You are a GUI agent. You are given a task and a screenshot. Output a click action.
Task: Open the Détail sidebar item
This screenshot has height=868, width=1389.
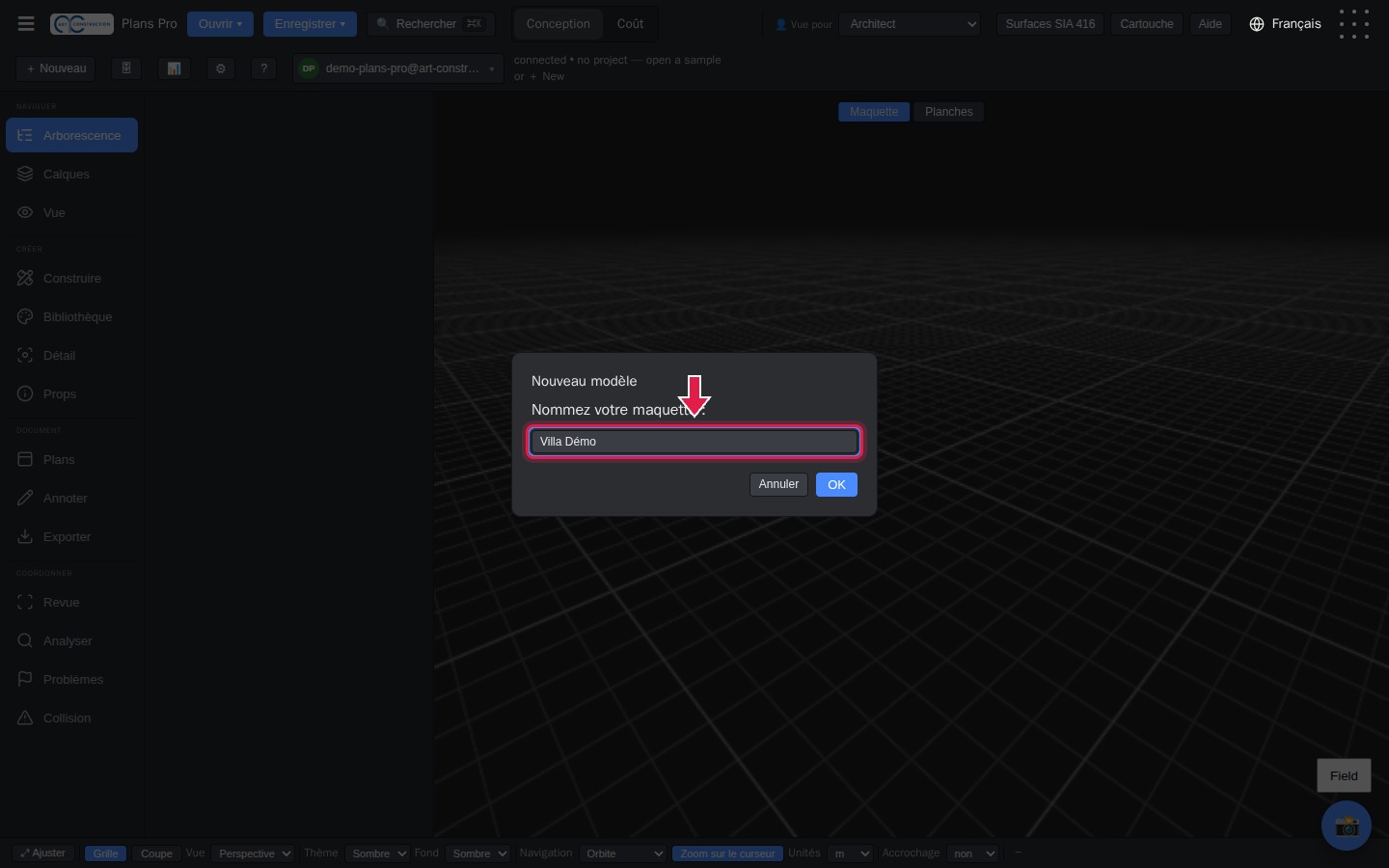(72, 356)
